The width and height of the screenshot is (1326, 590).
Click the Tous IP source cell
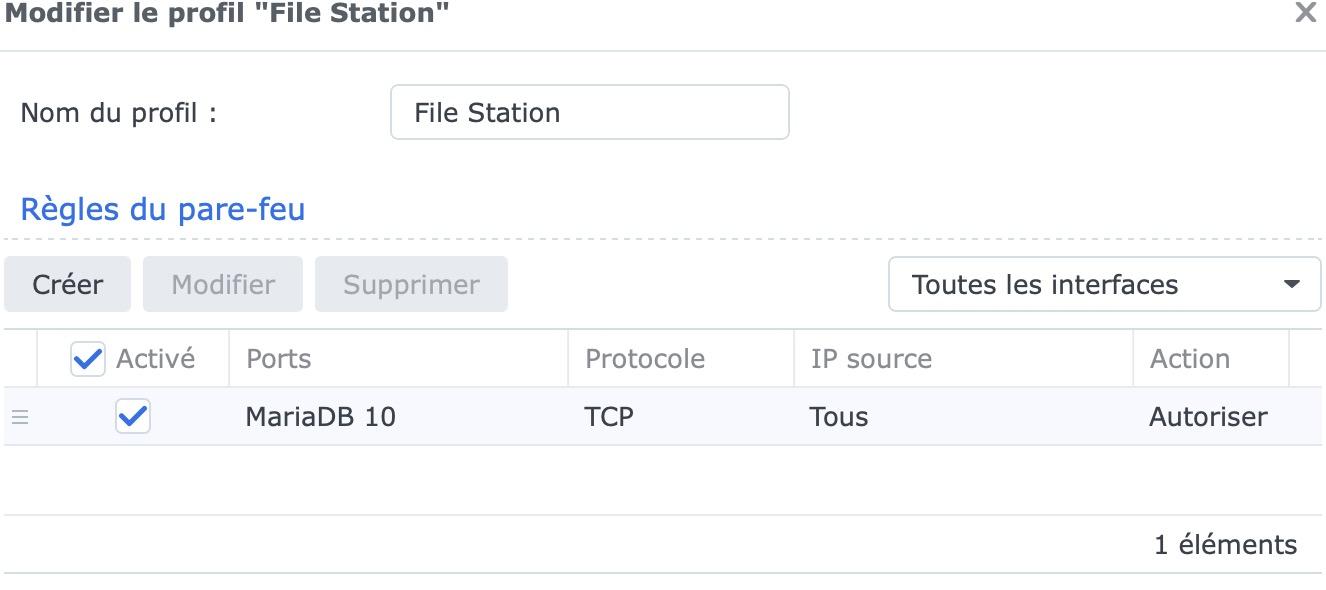pos(839,417)
